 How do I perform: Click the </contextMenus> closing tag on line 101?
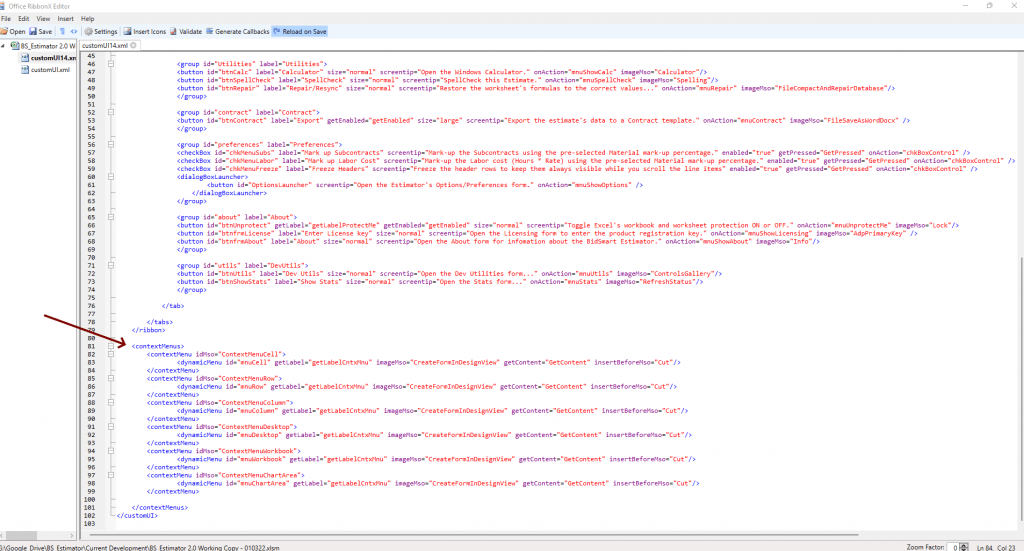coord(160,507)
